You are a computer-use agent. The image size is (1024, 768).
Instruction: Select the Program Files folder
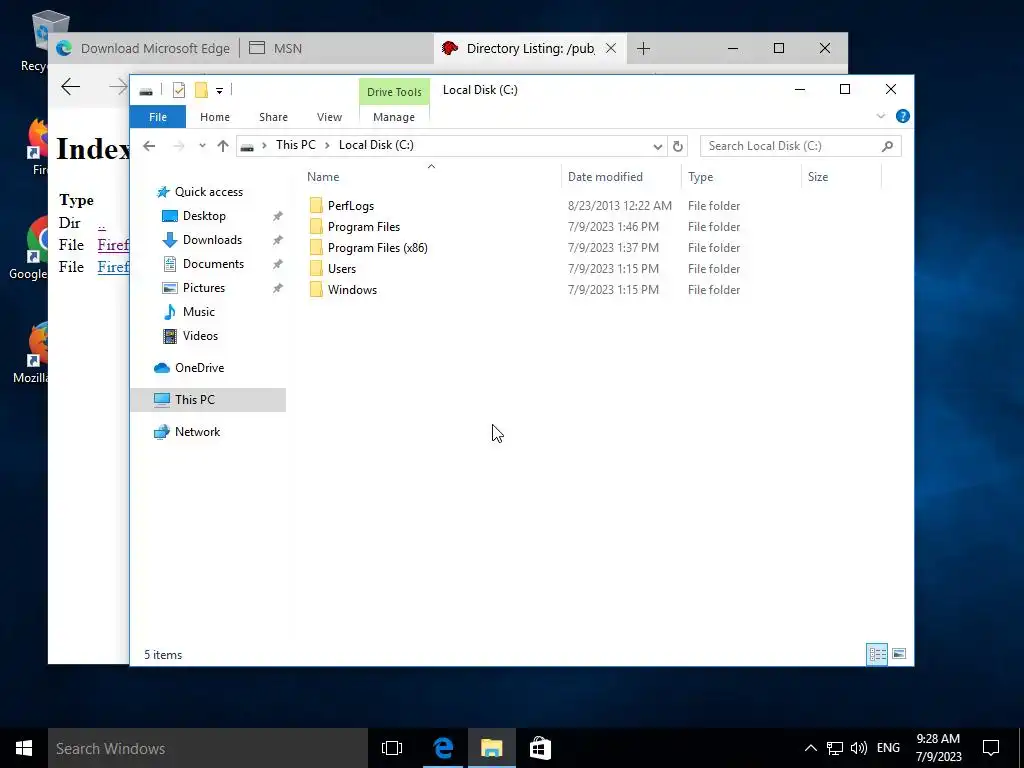coord(364,227)
